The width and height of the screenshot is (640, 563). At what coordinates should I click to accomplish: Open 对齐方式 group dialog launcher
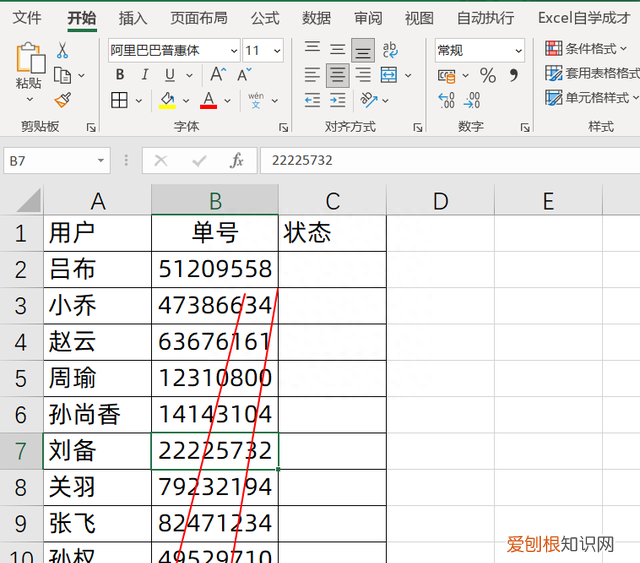(418, 128)
